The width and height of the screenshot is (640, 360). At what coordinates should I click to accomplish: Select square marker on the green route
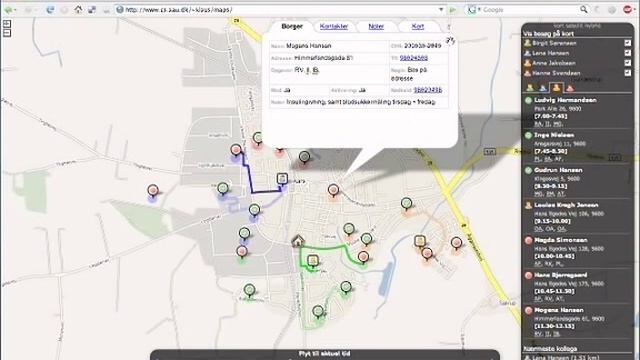click(313, 261)
